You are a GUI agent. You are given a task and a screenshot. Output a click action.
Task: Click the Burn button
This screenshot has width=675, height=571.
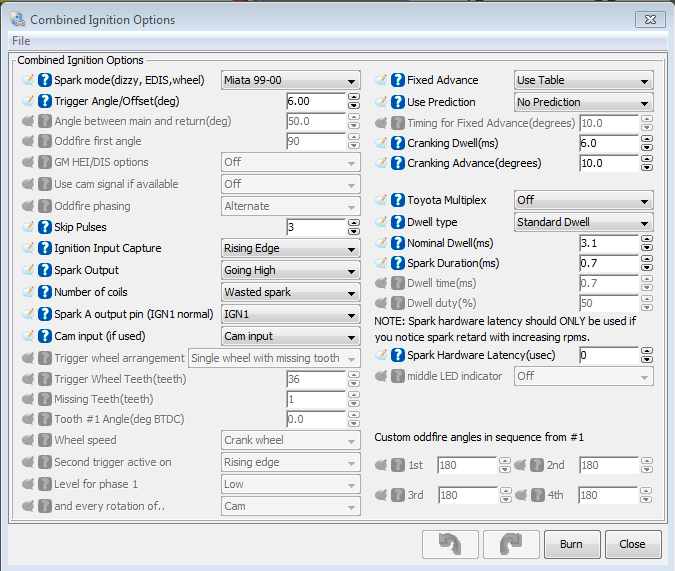[571, 545]
